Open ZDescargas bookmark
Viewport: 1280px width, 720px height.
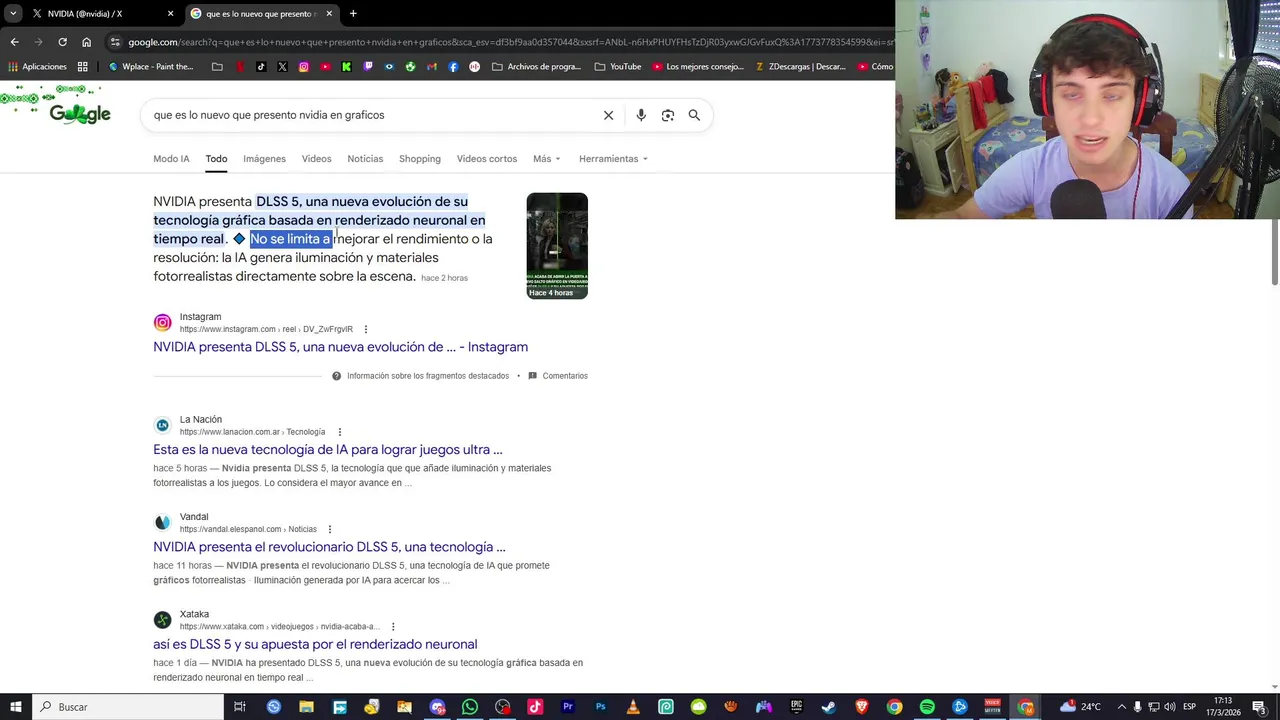[801, 67]
